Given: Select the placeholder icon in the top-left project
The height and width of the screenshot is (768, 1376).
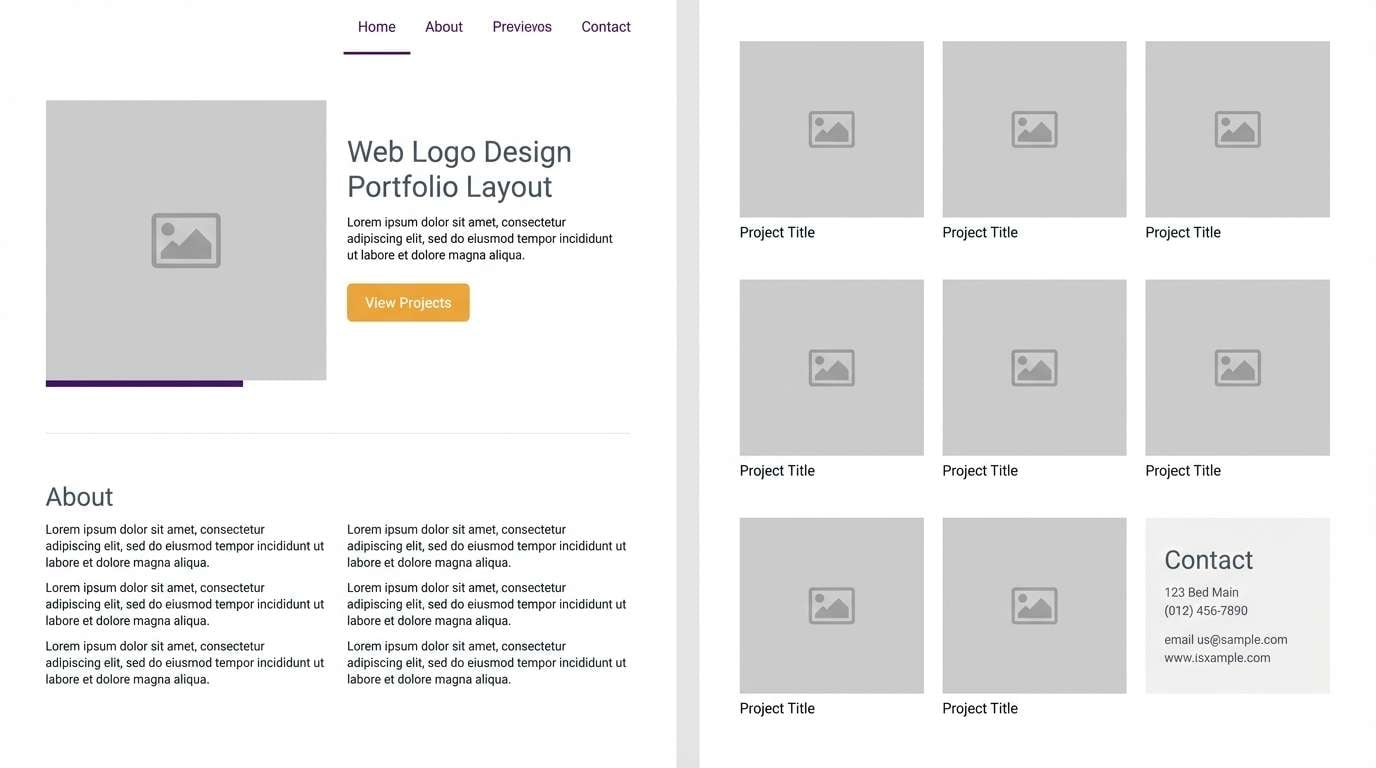Looking at the screenshot, I should [831, 129].
